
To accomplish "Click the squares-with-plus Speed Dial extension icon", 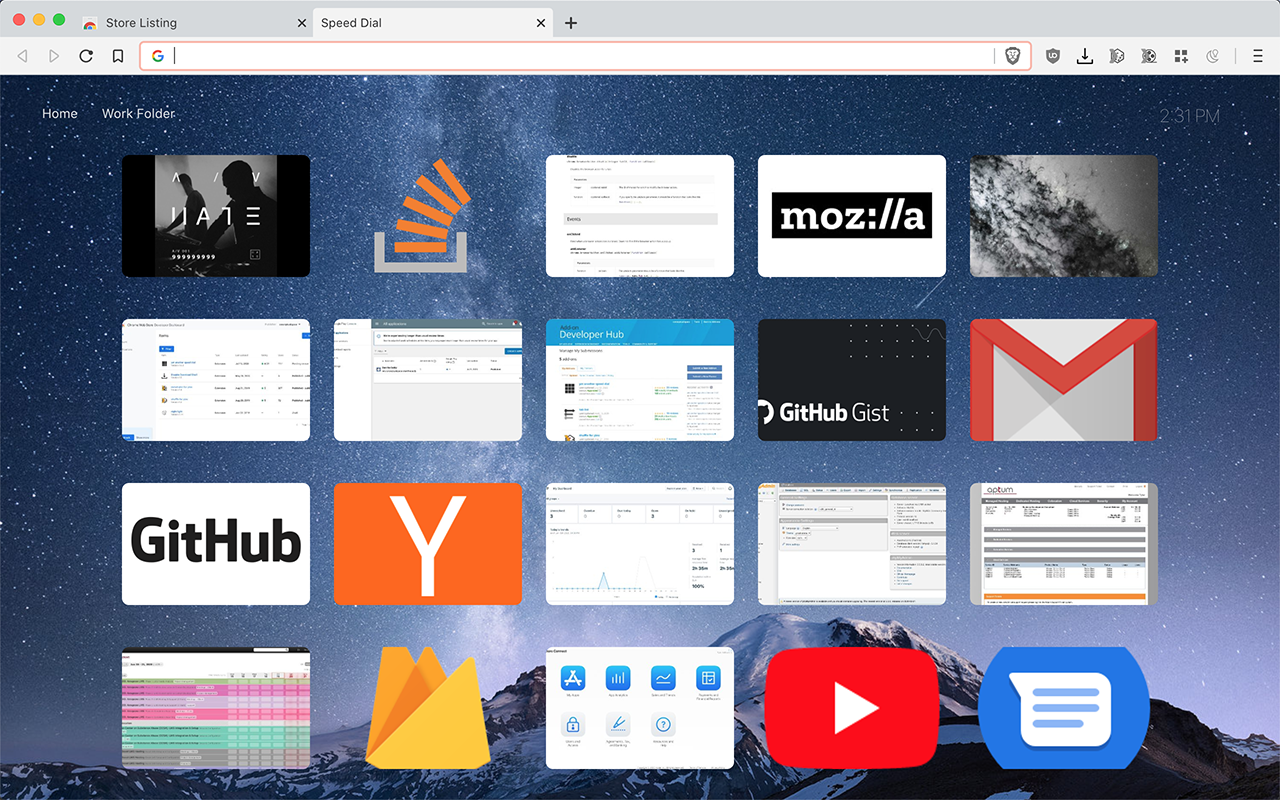I will (x=1181, y=56).
